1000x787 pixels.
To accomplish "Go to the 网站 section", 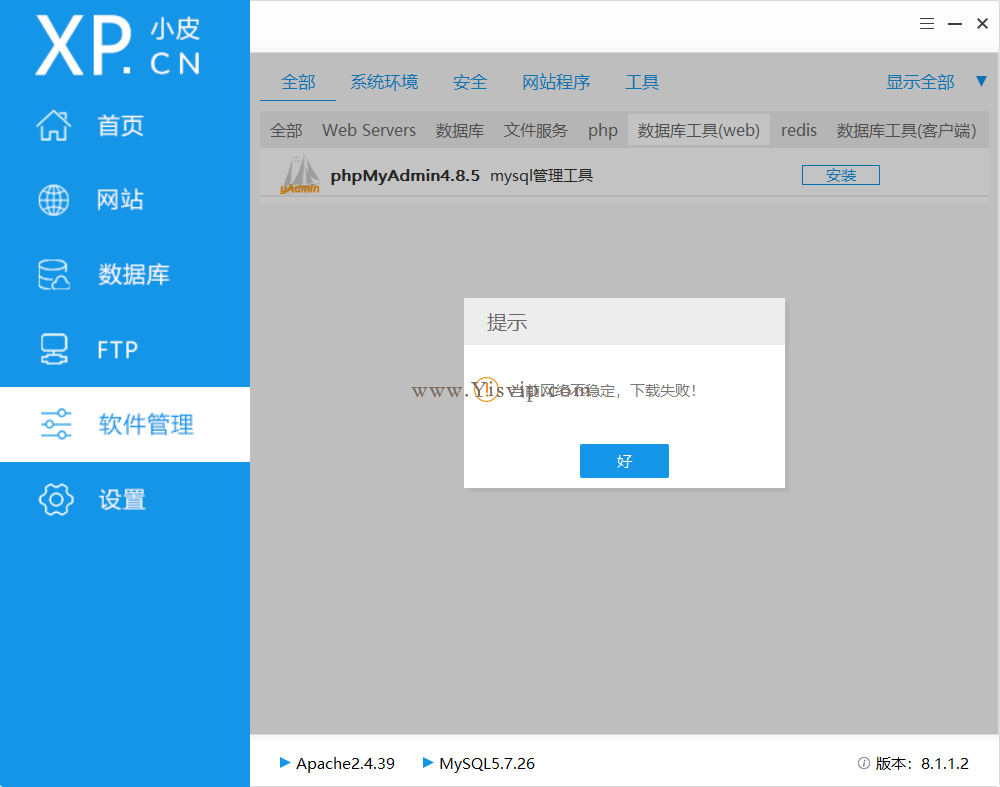I will pos(125,200).
